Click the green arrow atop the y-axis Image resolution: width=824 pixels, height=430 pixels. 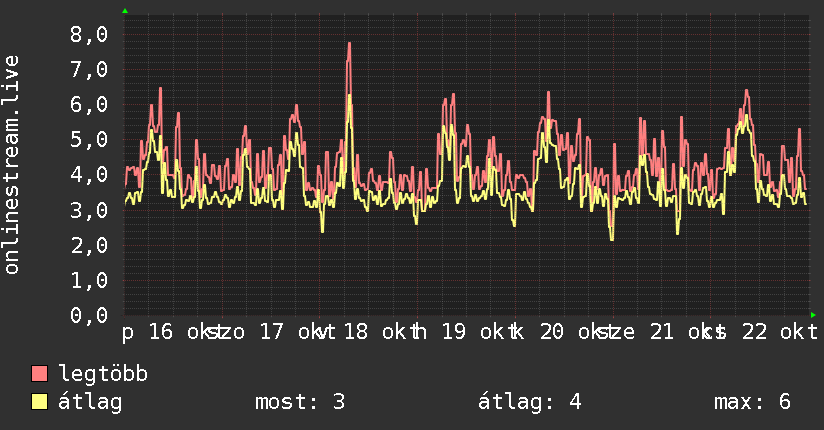coord(125,11)
